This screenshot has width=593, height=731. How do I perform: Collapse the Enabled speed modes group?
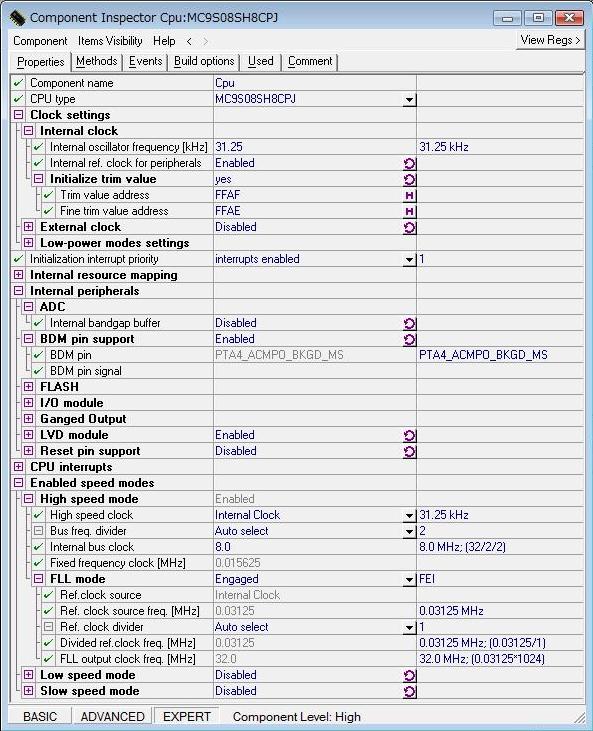pos(18,483)
